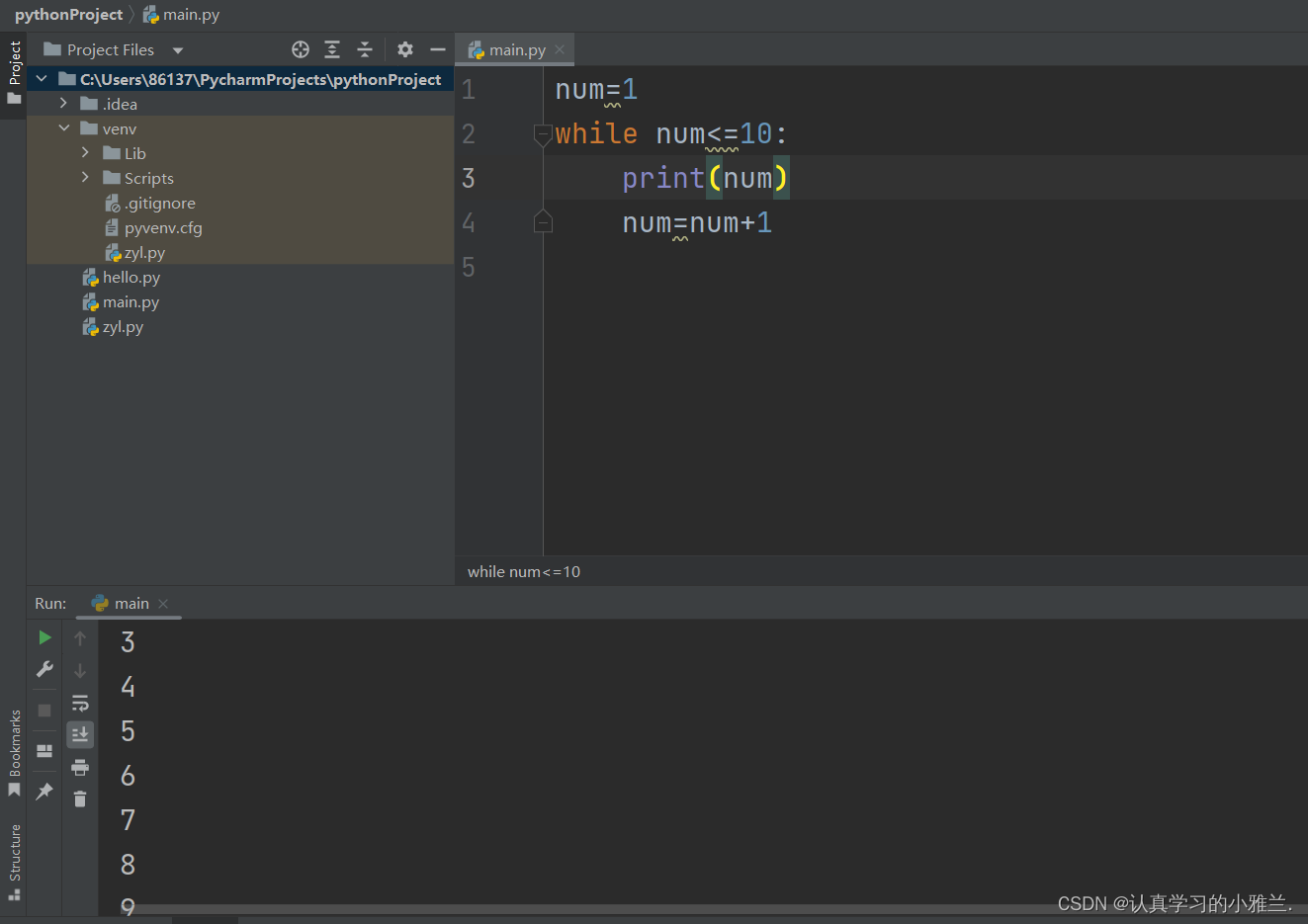This screenshot has width=1308, height=924.
Task: Click the Down the Stack Trace arrow
Action: click(x=80, y=670)
